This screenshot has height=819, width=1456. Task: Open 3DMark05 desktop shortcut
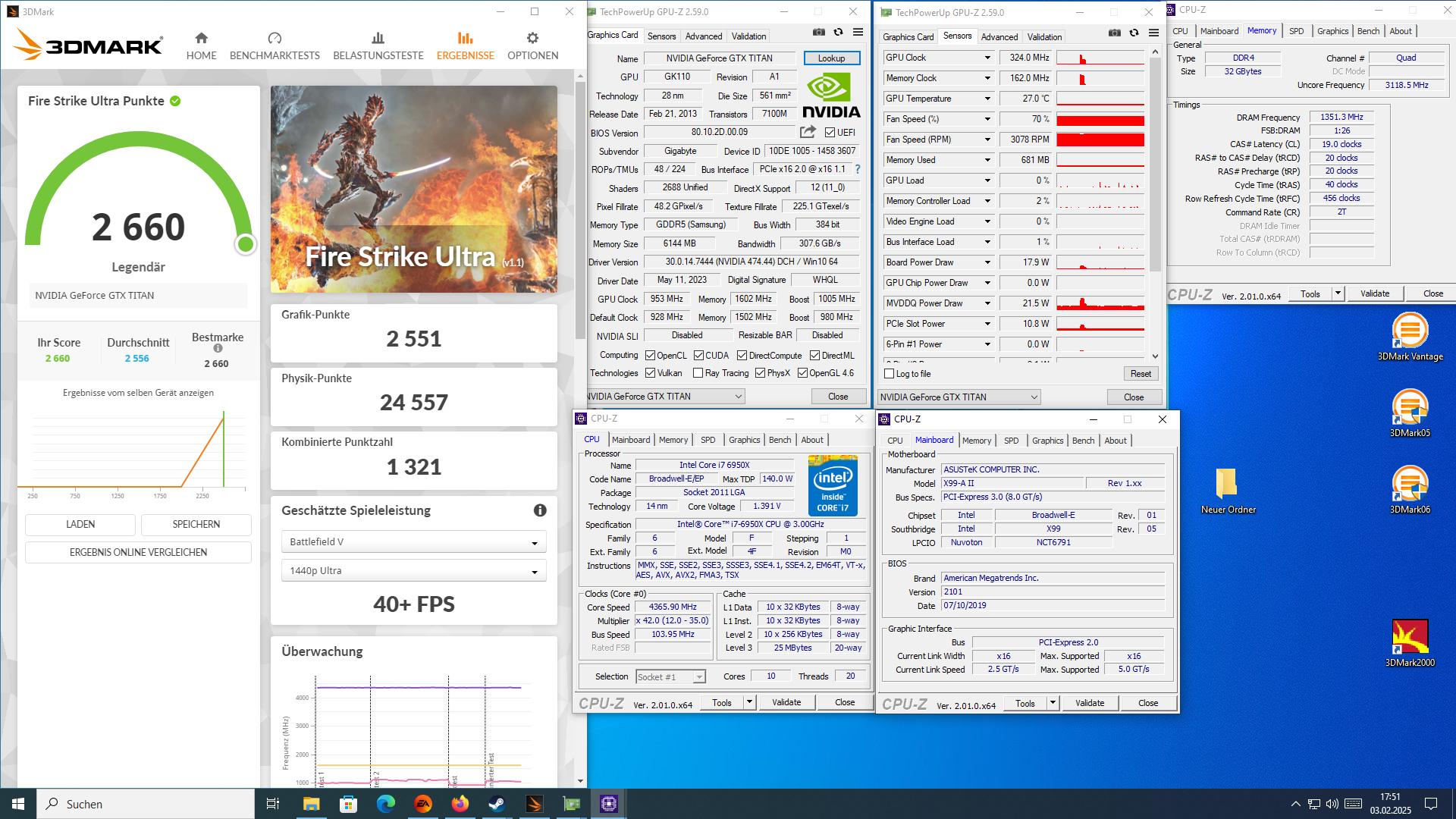[1410, 413]
